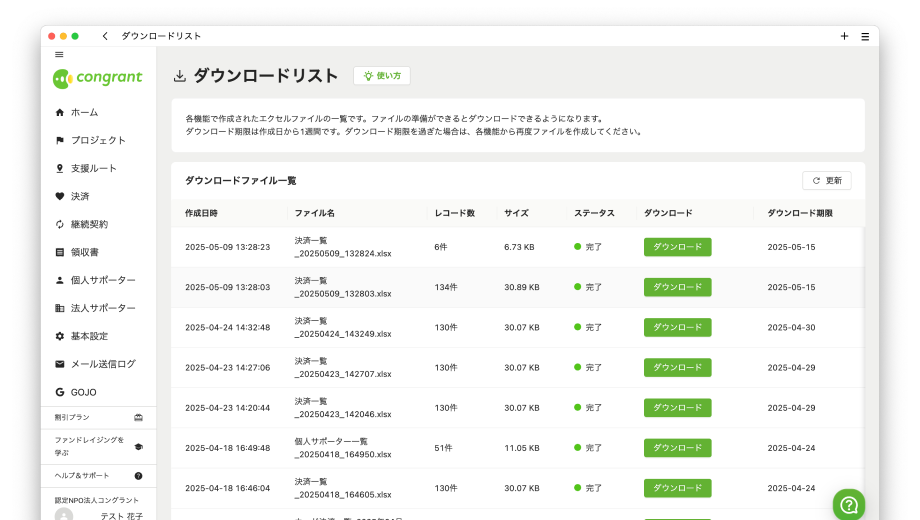Download the file 決済一覧_20250418_164605.xlsx
920x520 pixels.
point(678,488)
